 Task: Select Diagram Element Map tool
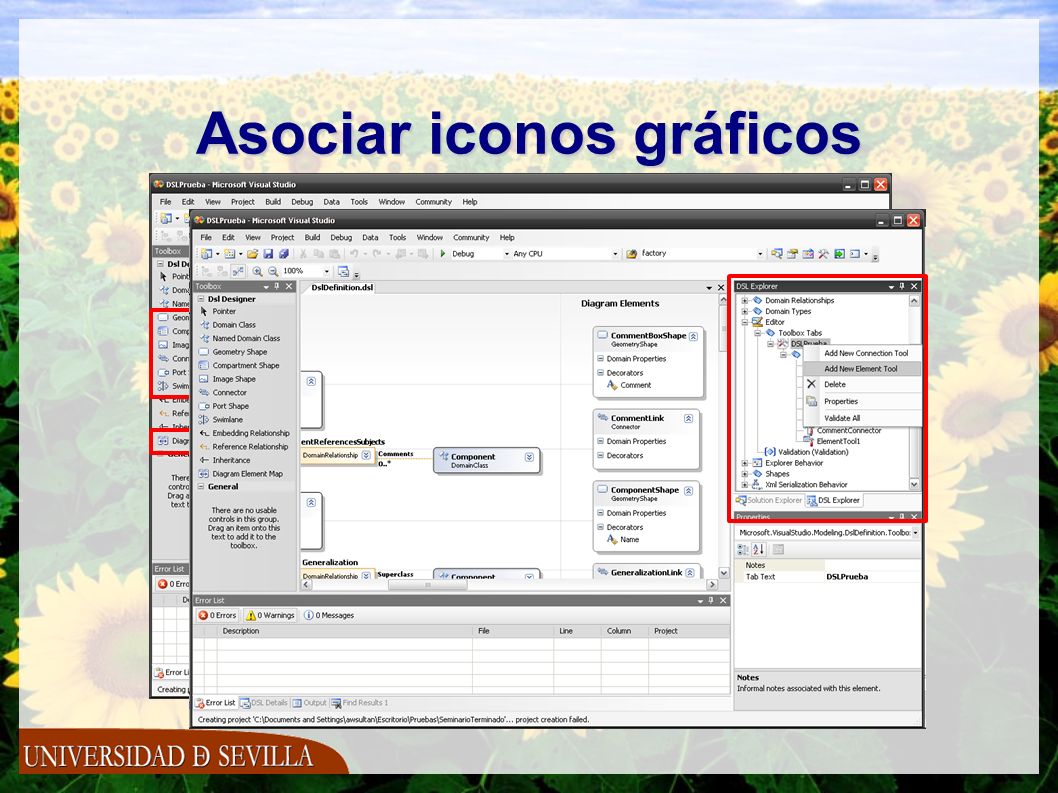(x=247, y=473)
